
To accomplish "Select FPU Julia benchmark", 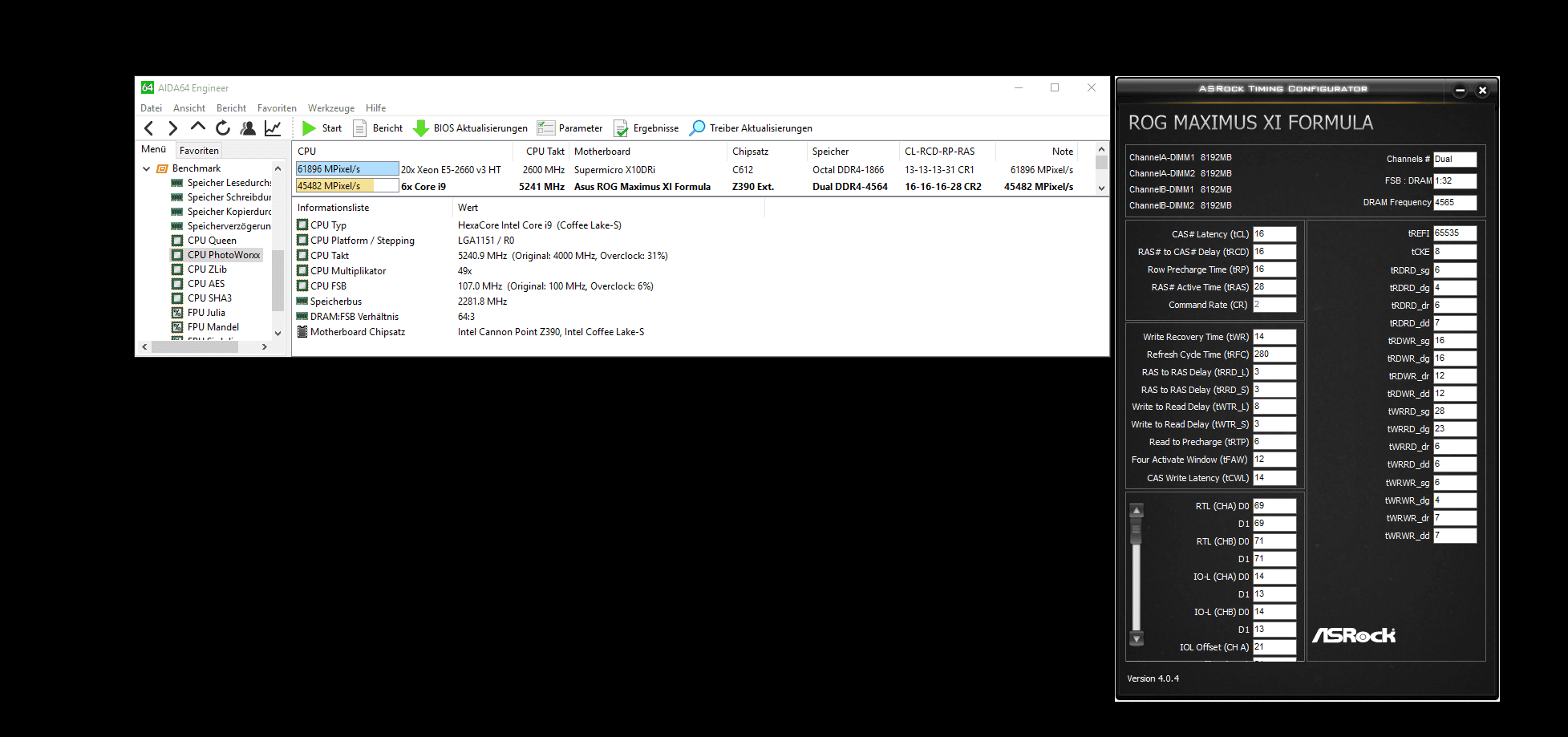I will [199, 313].
